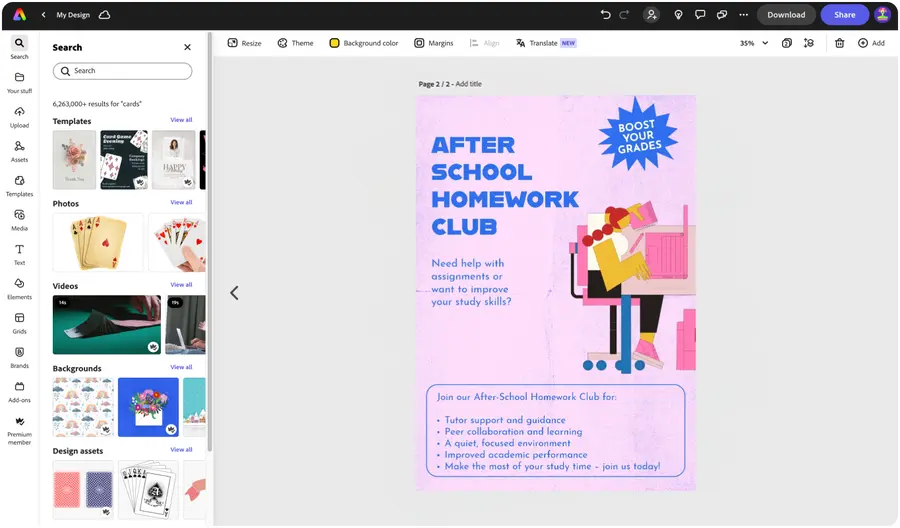Screen dimensions: 900x528
Task: Open the lightbulb tips icon
Action: tap(678, 15)
